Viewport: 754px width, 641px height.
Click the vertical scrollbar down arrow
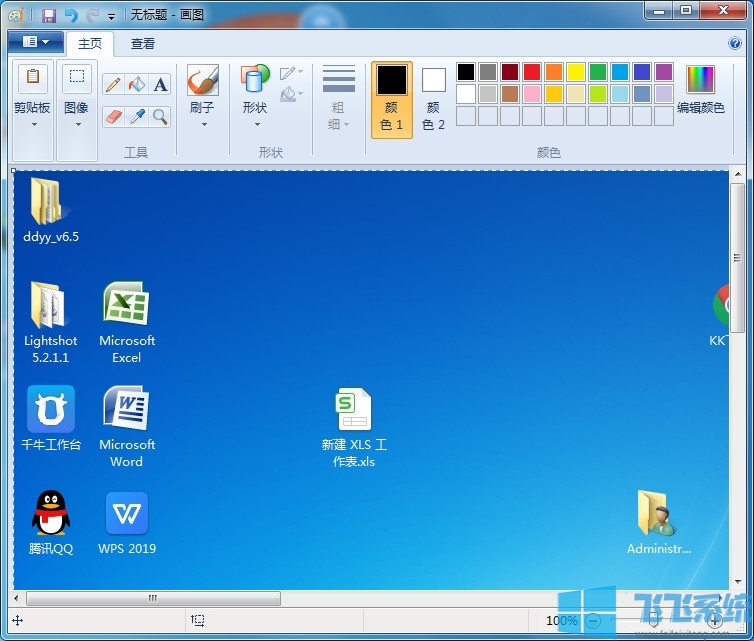(738, 582)
